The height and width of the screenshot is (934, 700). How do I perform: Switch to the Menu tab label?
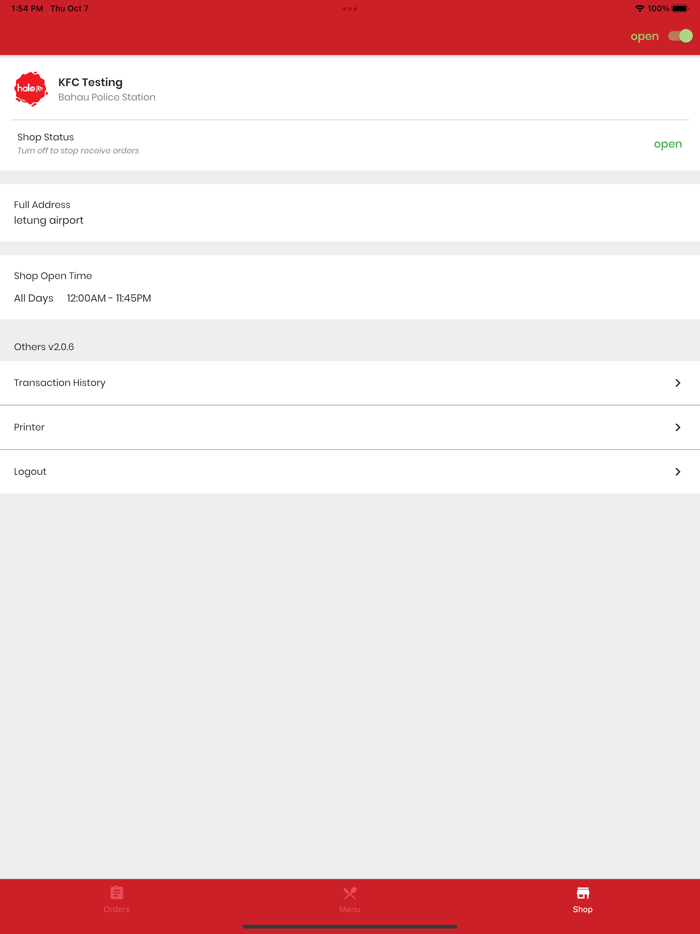pyautogui.click(x=350, y=910)
